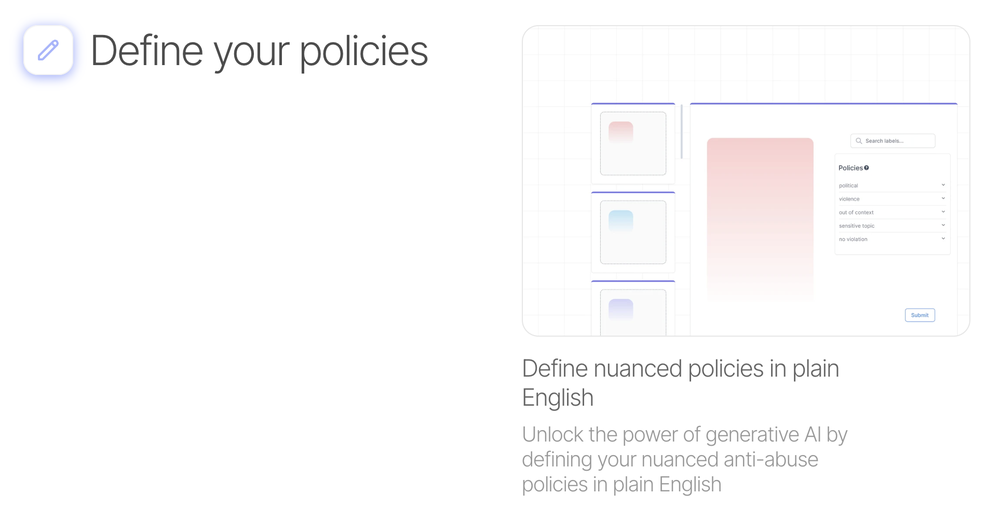Click the large pink gradient preview card

point(760,219)
